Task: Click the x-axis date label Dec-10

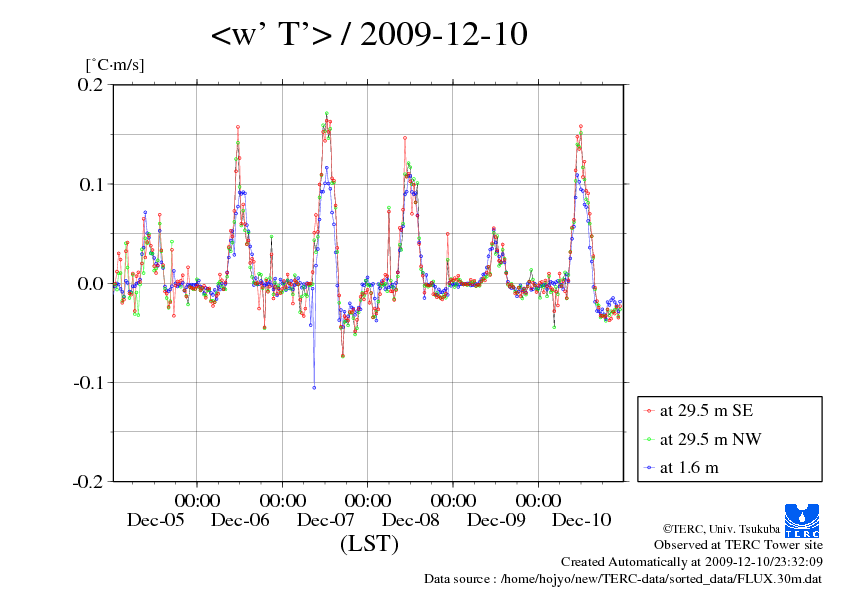Action: coord(581,520)
